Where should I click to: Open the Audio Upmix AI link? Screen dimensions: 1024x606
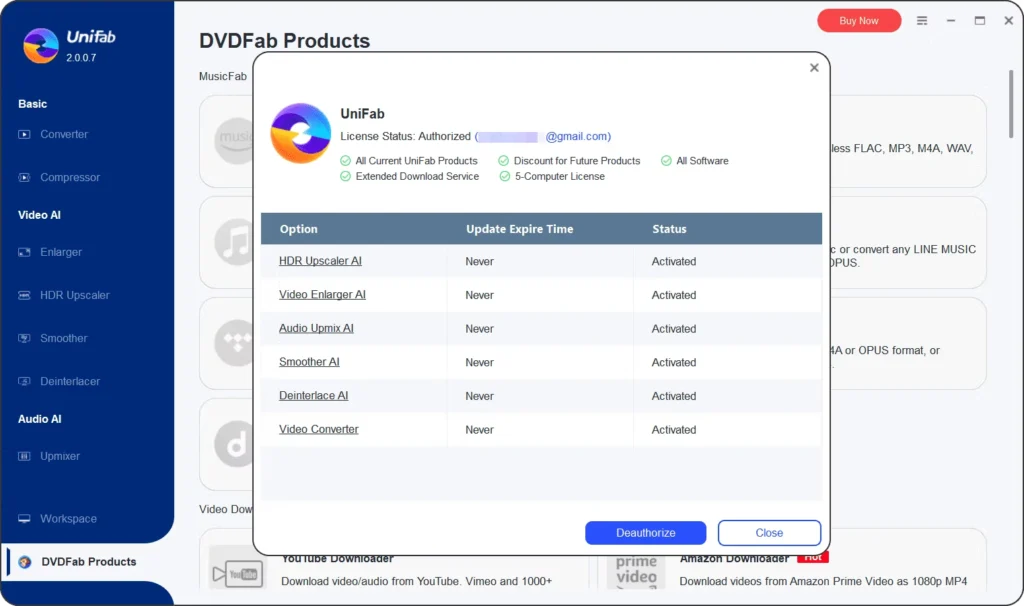316,328
